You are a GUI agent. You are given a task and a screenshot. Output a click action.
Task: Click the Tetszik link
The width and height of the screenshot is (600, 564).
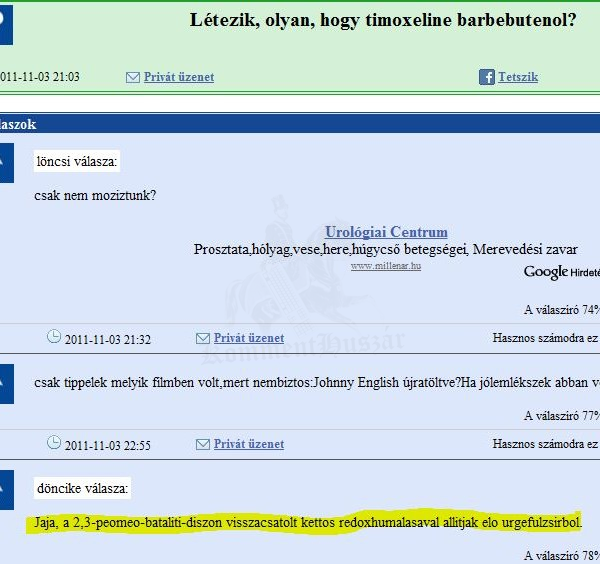pos(518,77)
